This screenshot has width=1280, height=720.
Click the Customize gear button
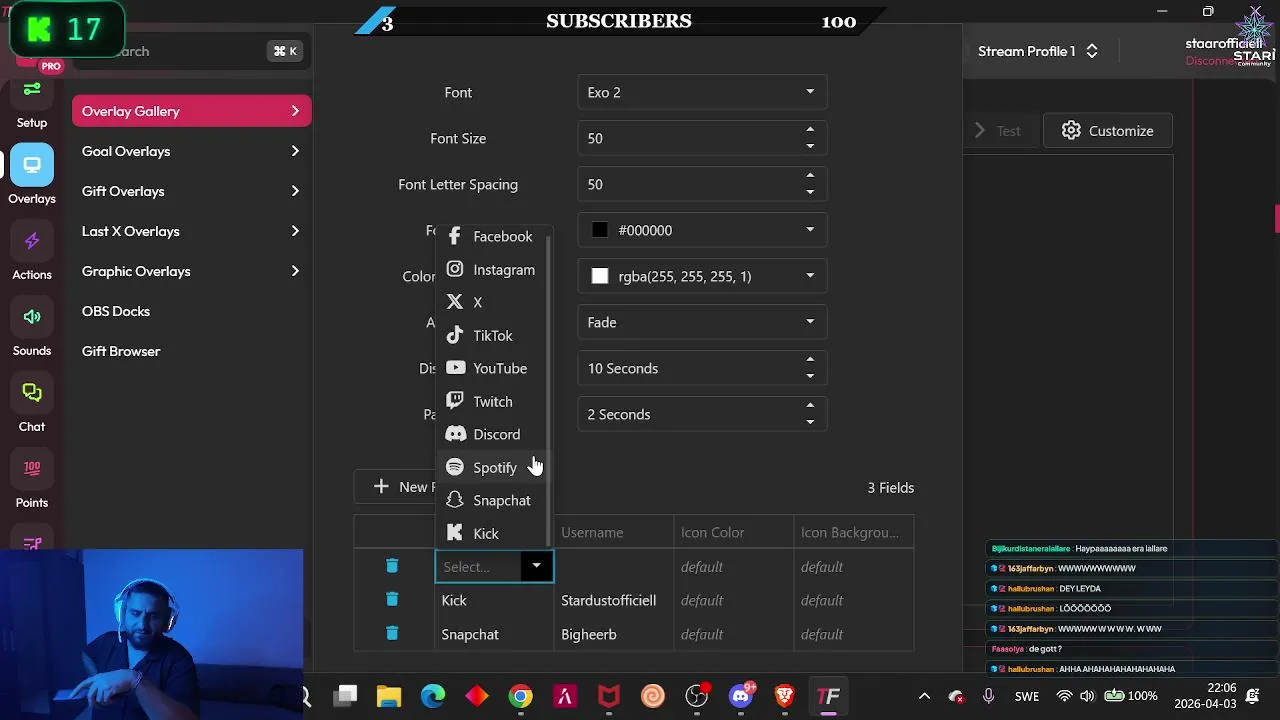click(1107, 131)
